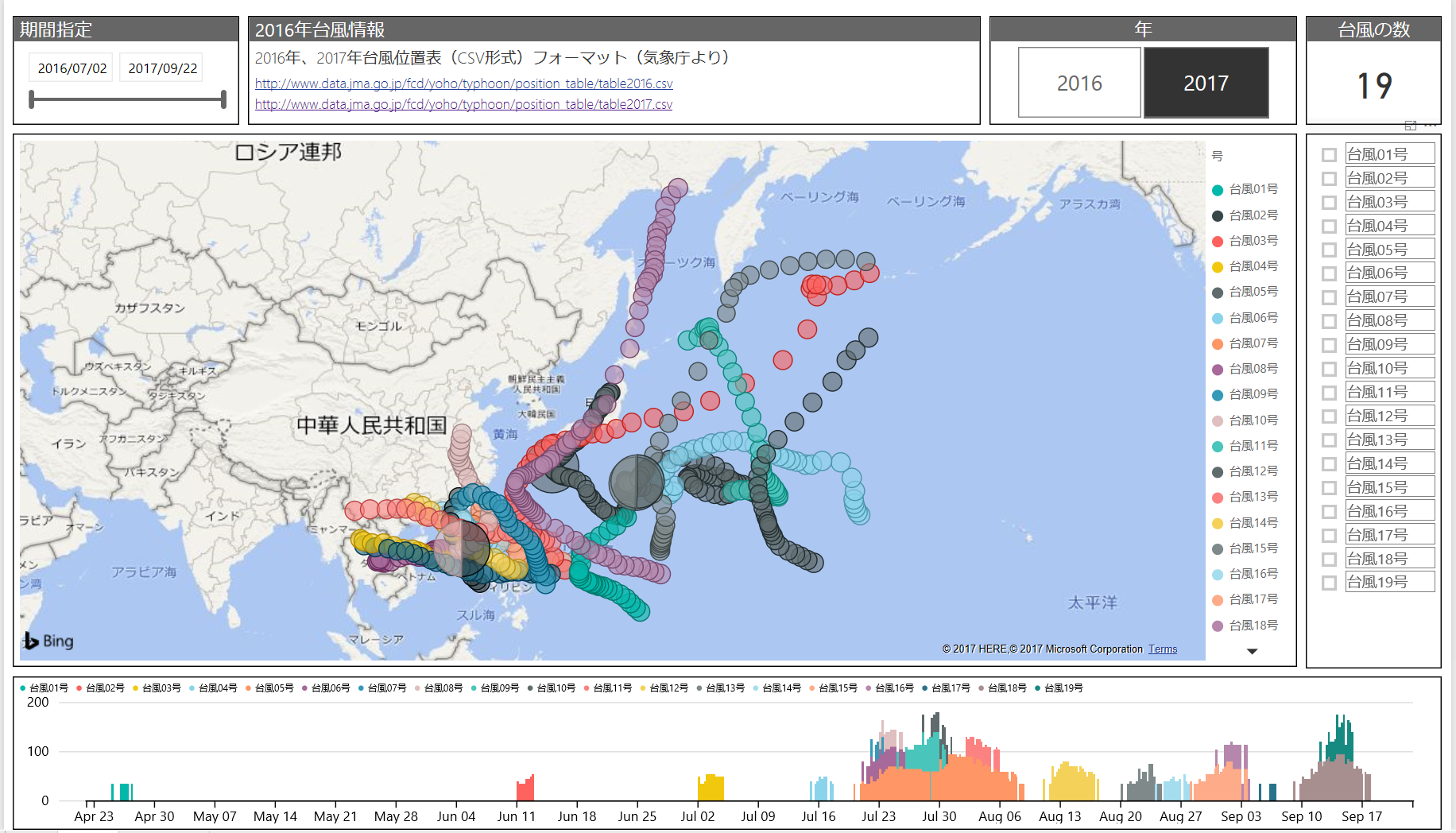1456x833 pixels.
Task: Switch the year slicer to 2016
Action: coord(1078,82)
